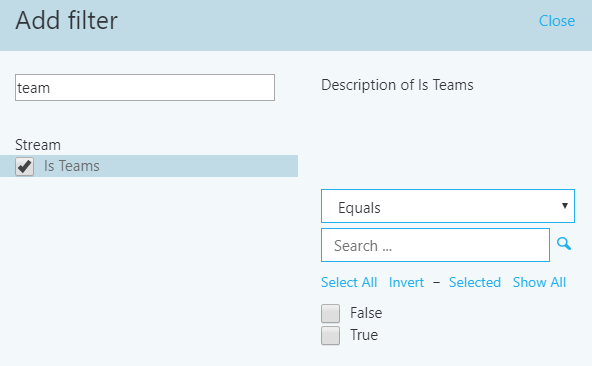Click the Select All link
The height and width of the screenshot is (366, 592).
[349, 283]
